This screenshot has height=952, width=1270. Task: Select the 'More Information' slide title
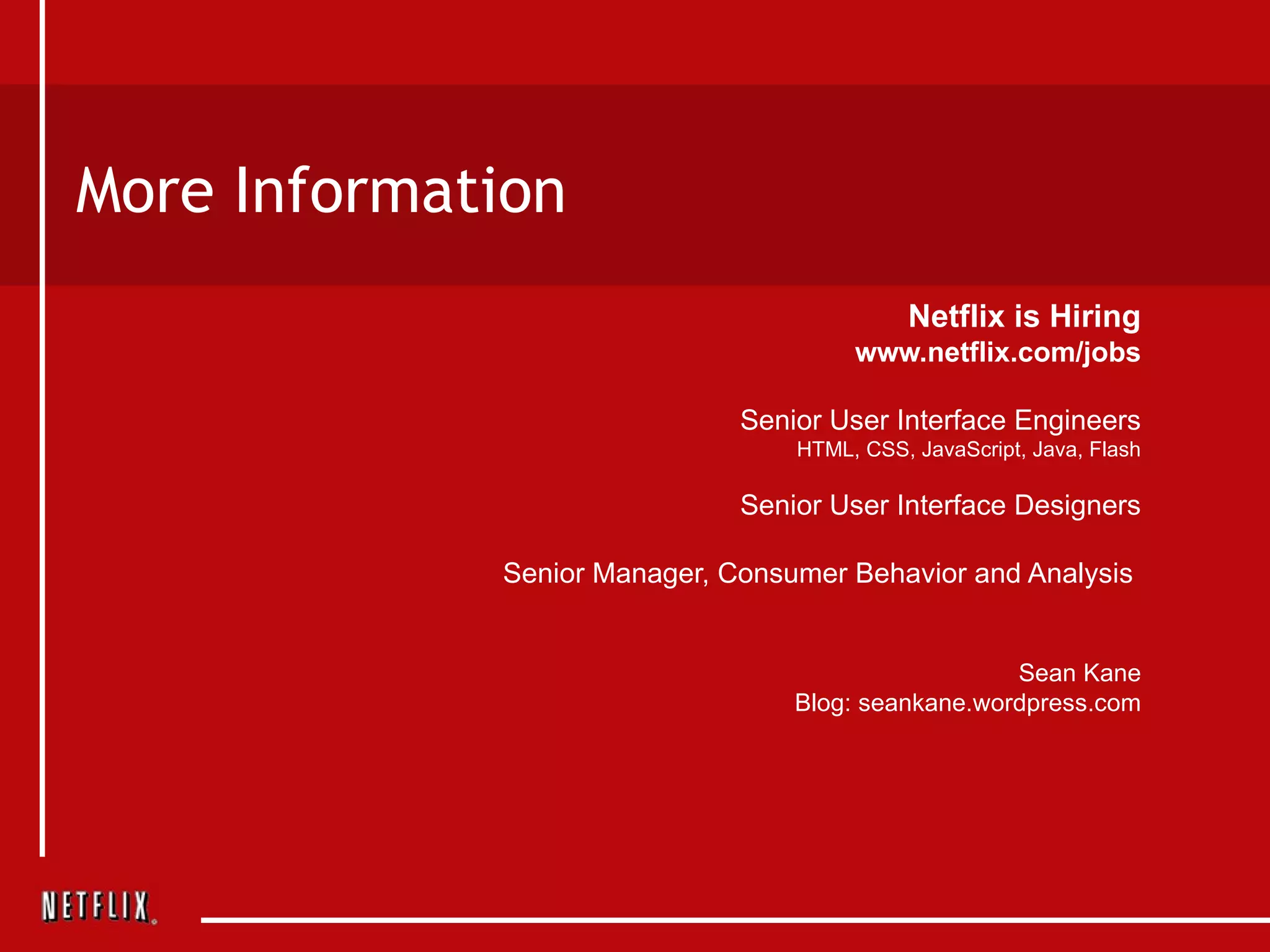pyautogui.click(x=321, y=190)
